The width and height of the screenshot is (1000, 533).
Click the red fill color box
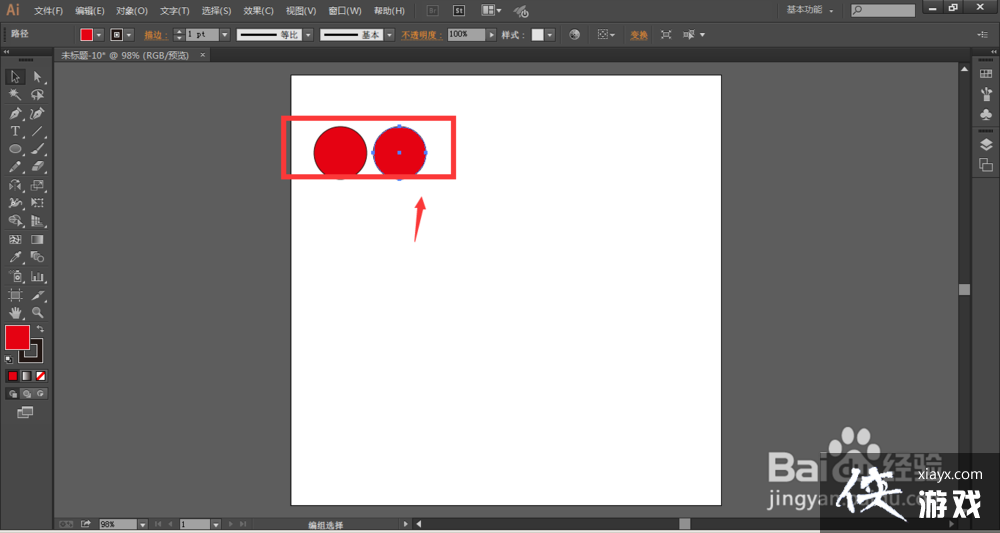tap(17, 337)
